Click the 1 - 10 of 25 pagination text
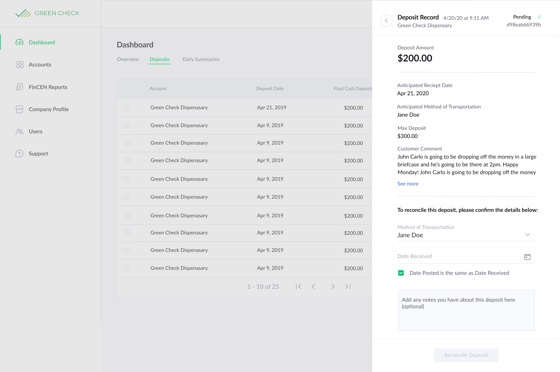Viewport: 560px width, 372px height. [263, 287]
